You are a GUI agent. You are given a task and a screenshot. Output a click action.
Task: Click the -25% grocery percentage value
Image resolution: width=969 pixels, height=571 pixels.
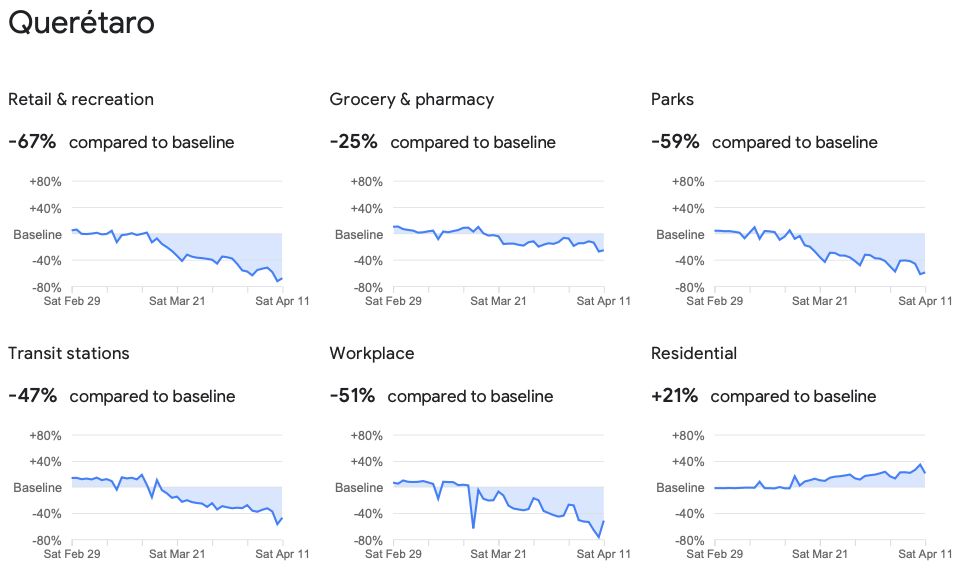(x=353, y=142)
